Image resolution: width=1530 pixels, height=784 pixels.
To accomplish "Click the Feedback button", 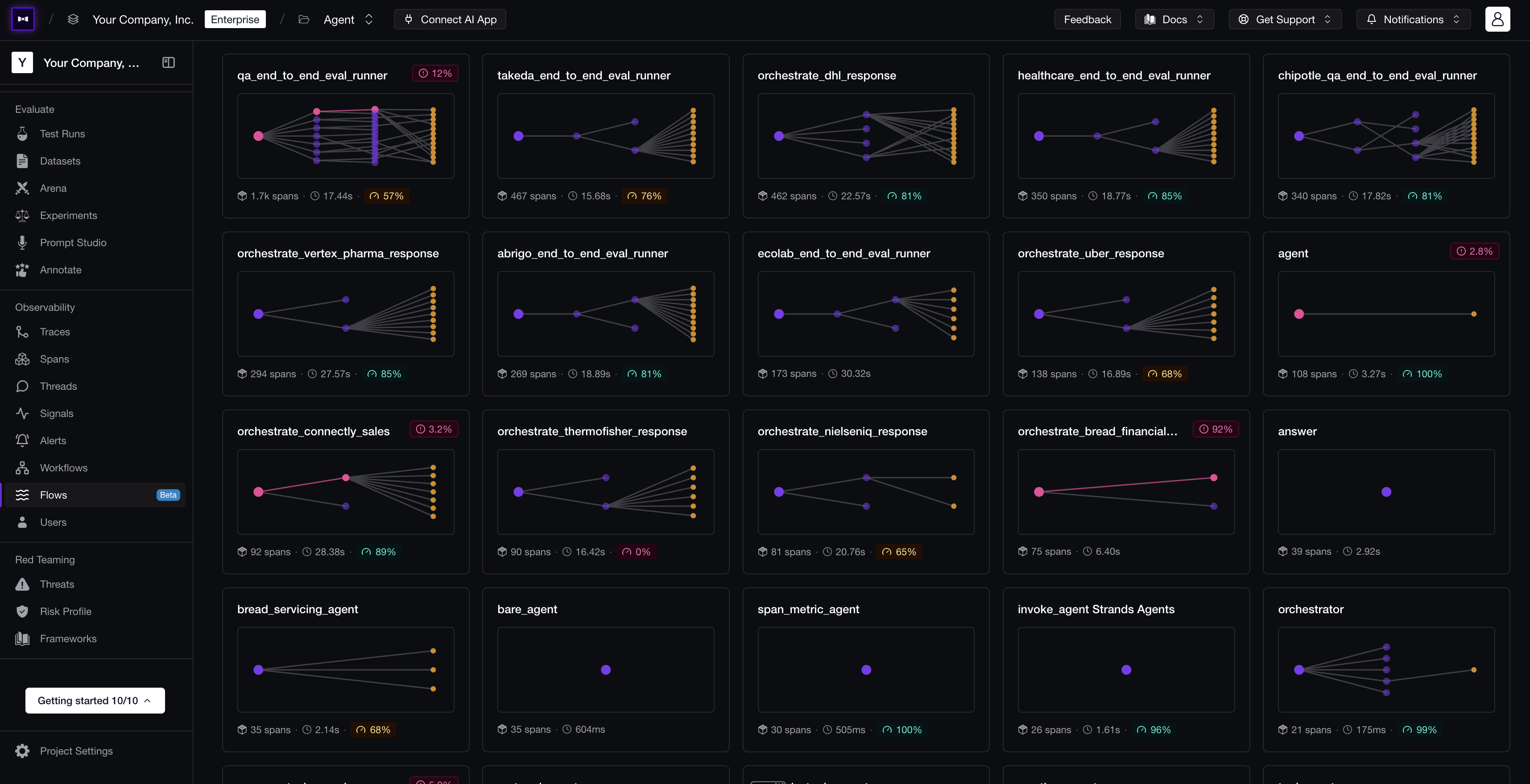I will pyautogui.click(x=1087, y=19).
